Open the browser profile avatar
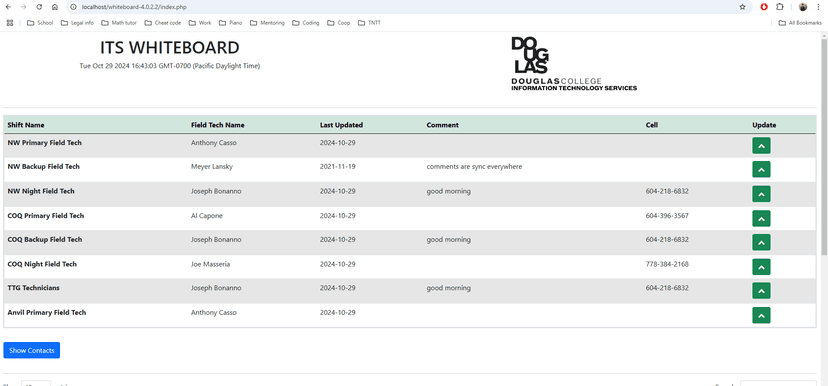 click(x=803, y=7)
